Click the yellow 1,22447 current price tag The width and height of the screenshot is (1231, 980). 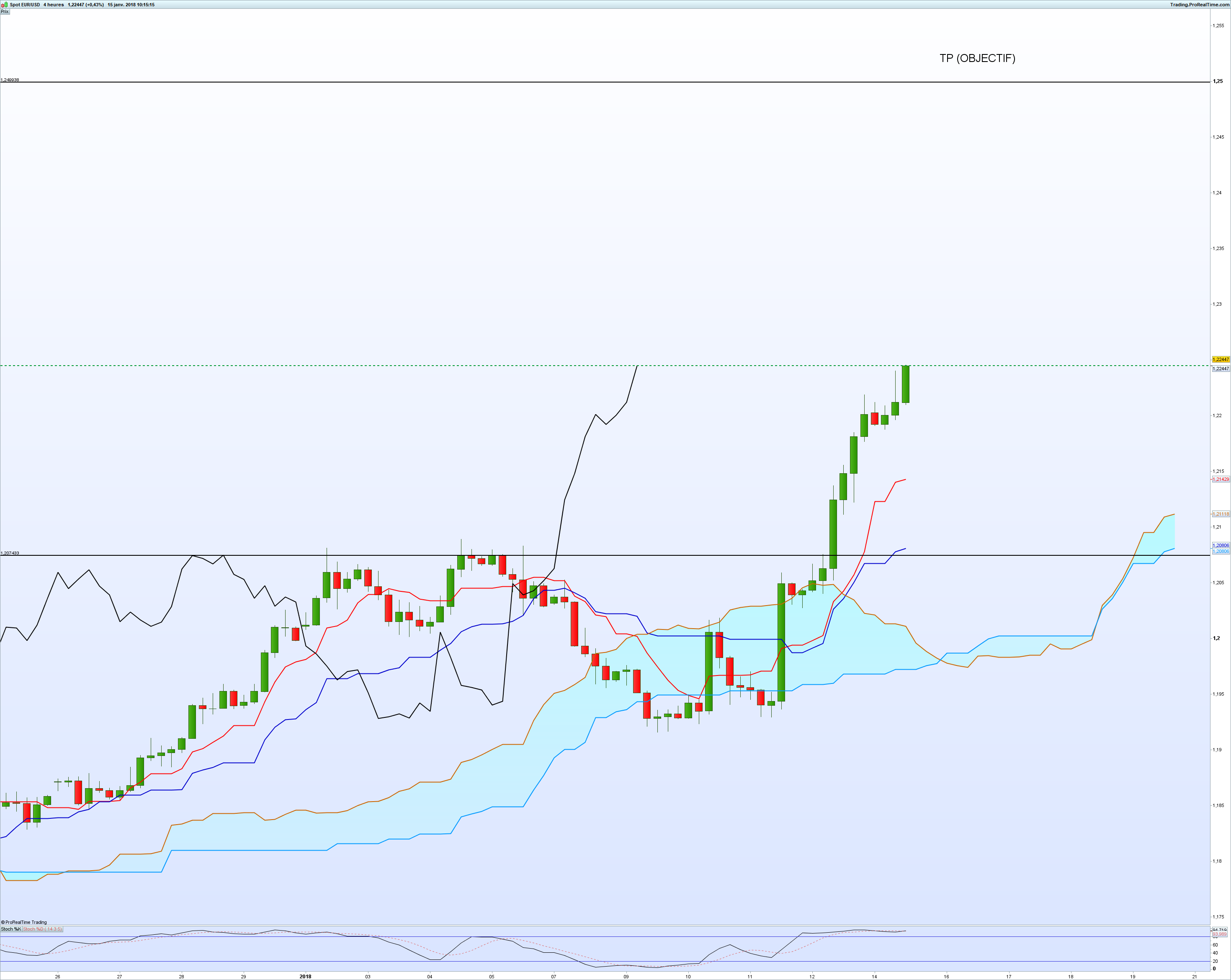tap(1221, 360)
